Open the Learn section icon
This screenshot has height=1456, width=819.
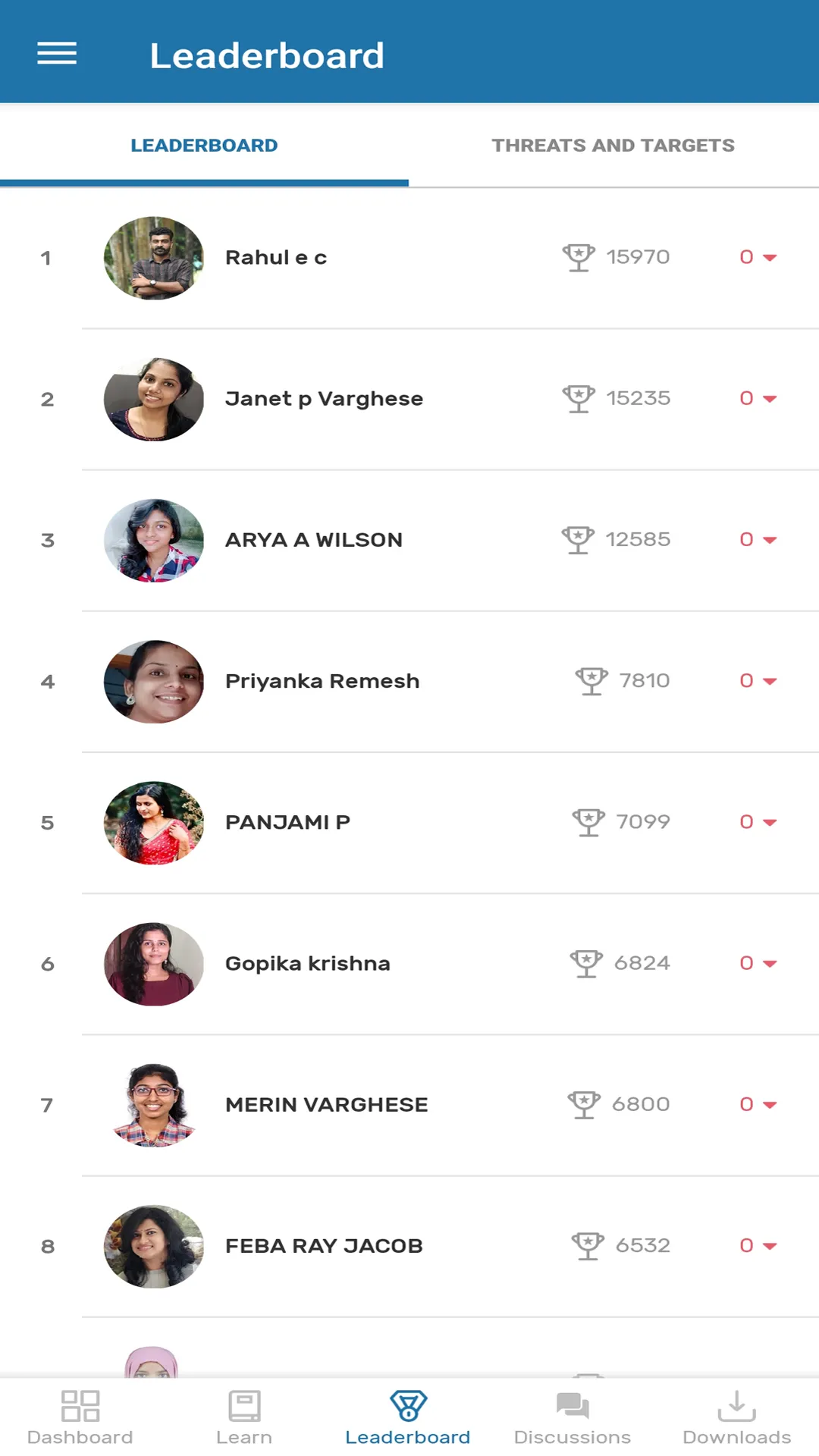244,1405
